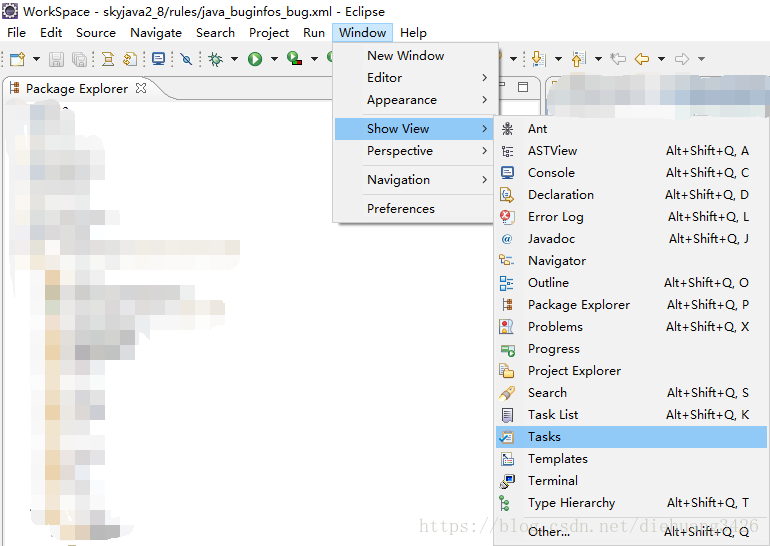Show the Javadoc view
This screenshot has width=770, height=546.
(x=631, y=239)
